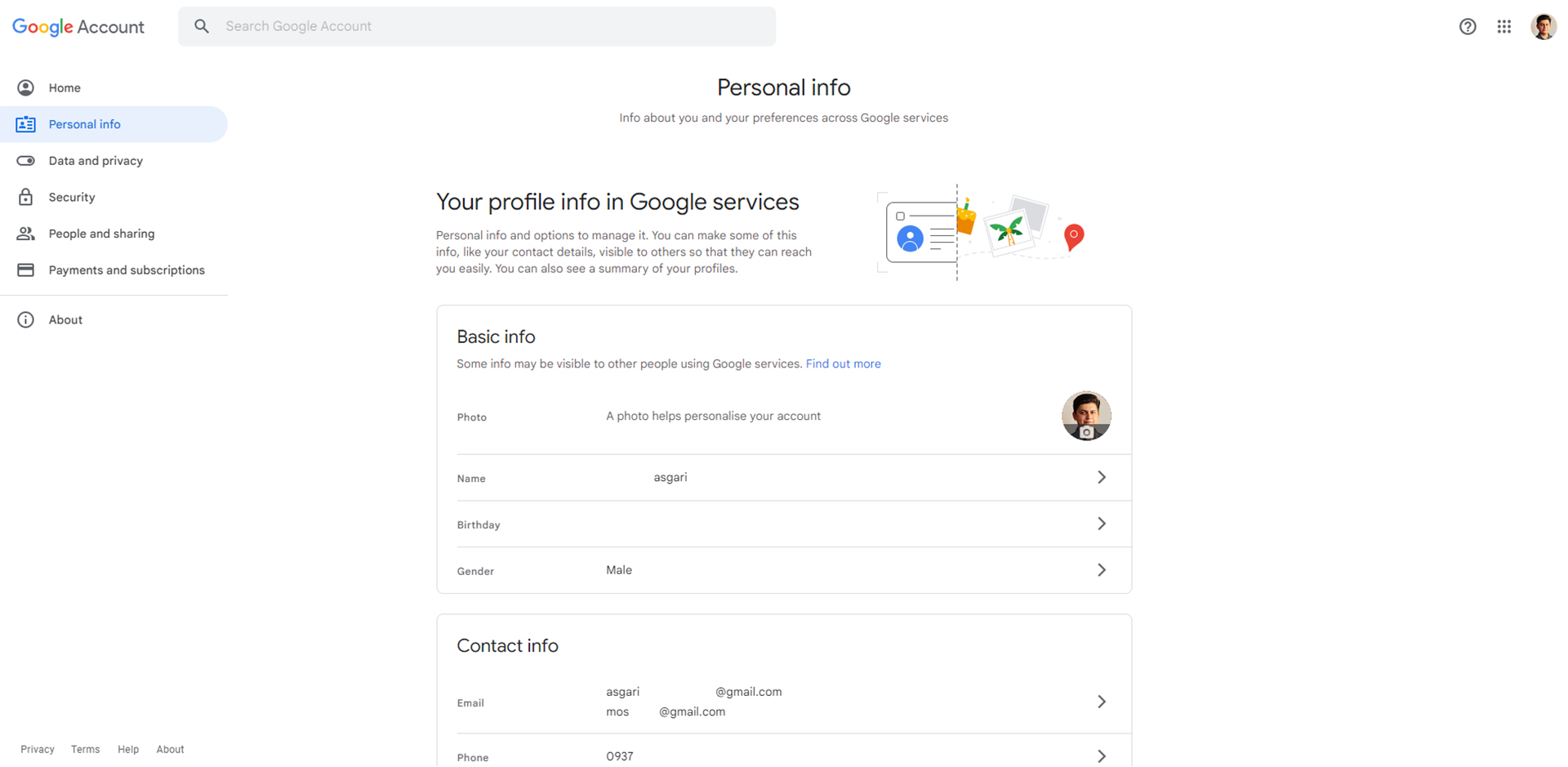Open the account avatar in top right
Viewport: 1568px width, 767px height.
(x=1543, y=27)
